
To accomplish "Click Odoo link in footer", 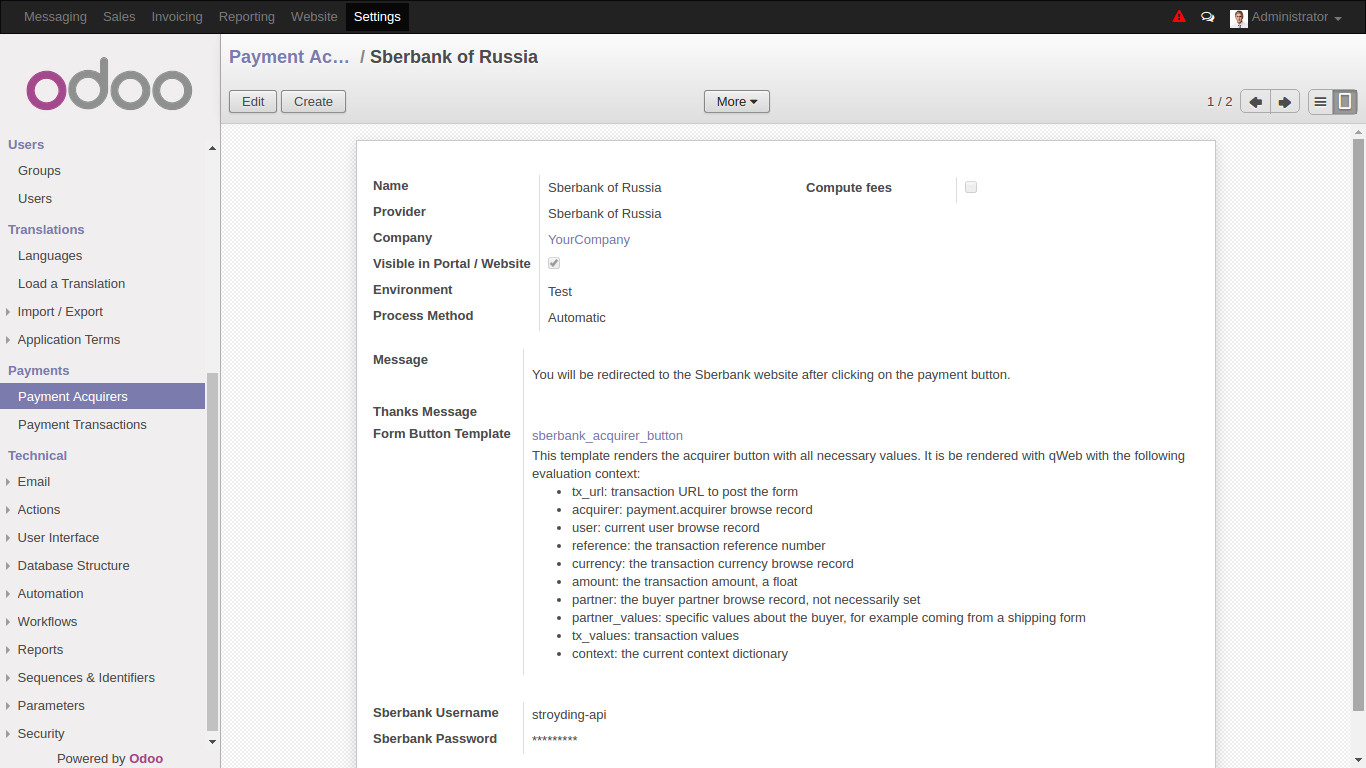I will point(146,759).
